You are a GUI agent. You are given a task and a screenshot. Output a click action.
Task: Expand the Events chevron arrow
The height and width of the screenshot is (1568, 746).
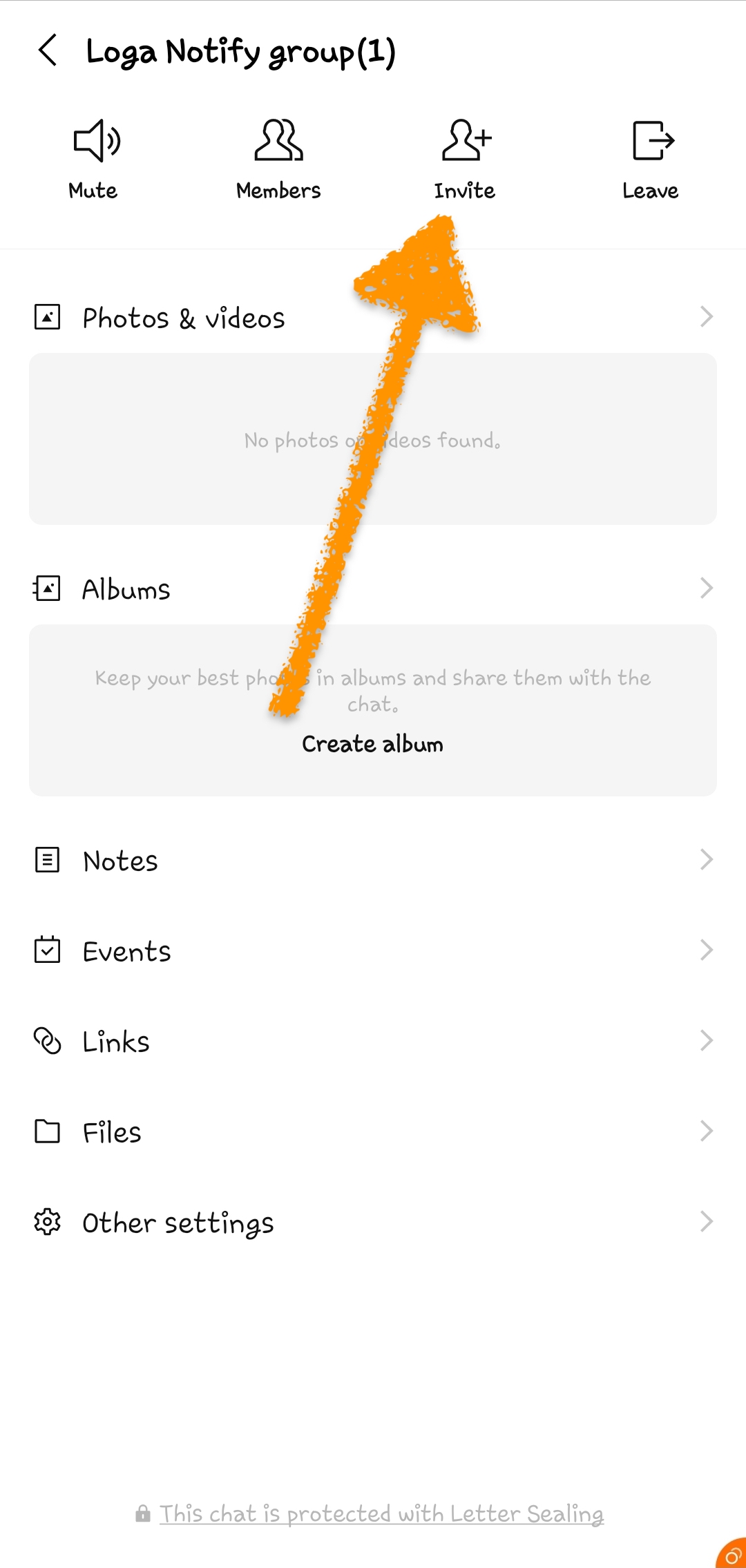[706, 950]
